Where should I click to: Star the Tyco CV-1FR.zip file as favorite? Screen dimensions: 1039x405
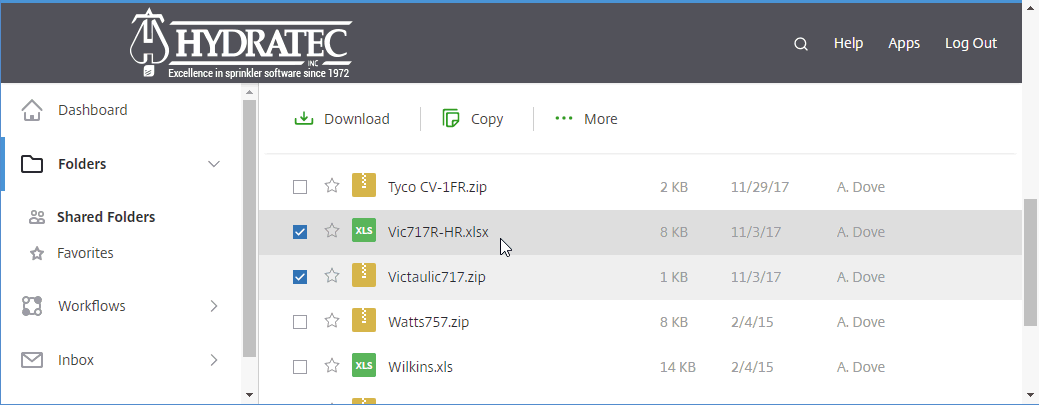click(x=332, y=186)
